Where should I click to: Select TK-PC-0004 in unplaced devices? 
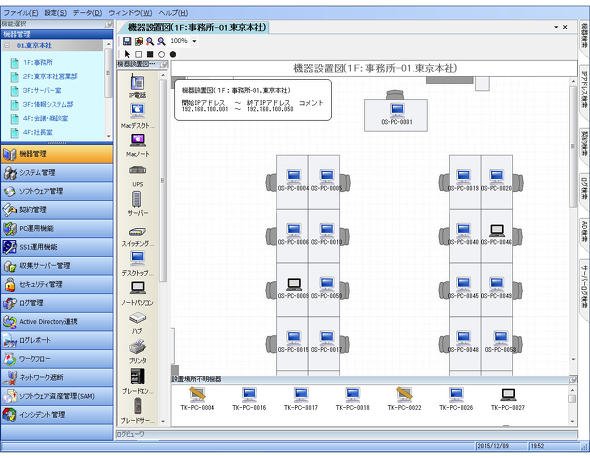tap(197, 399)
